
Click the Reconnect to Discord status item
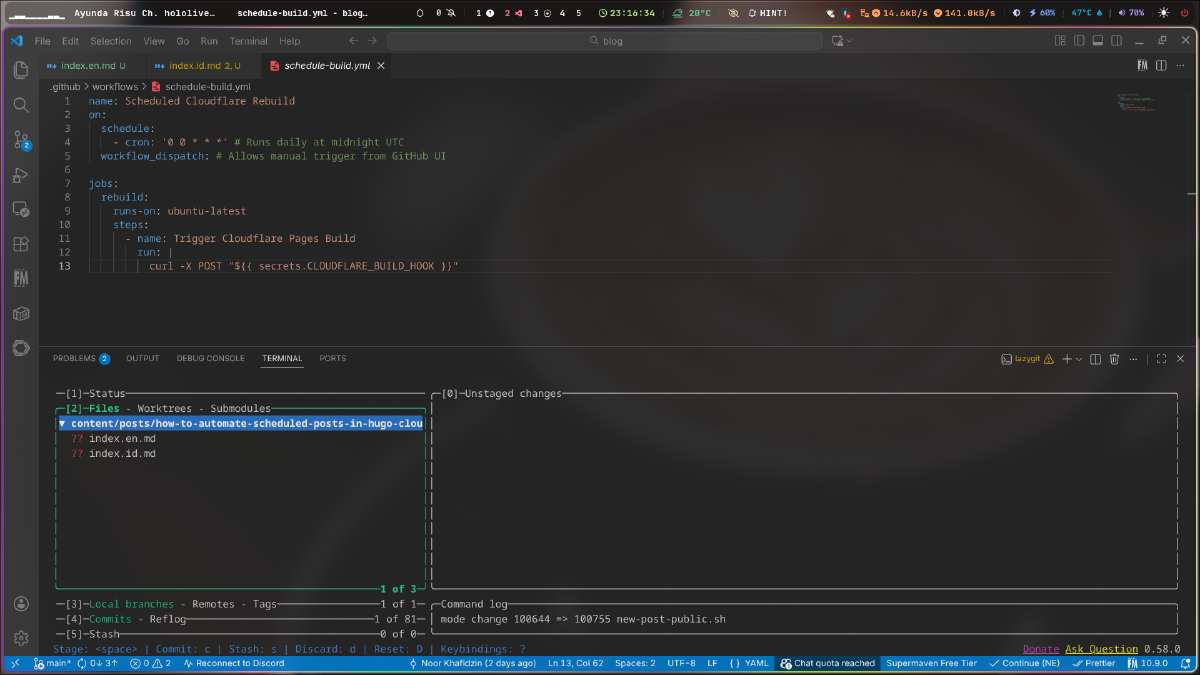click(234, 663)
